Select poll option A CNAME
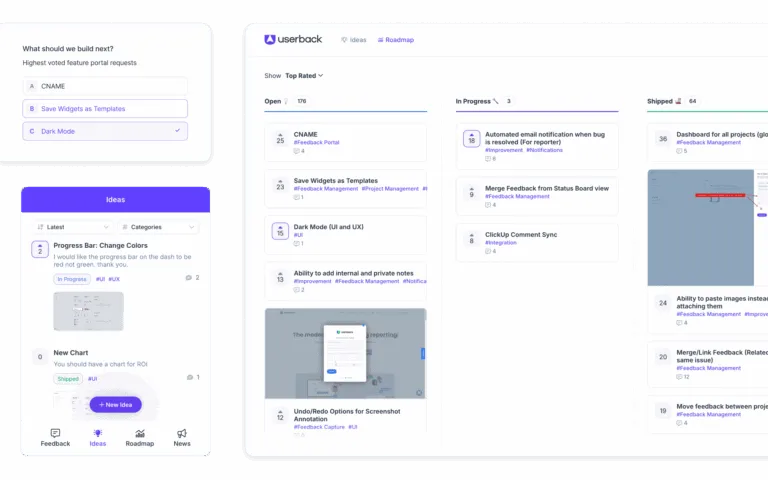The height and width of the screenshot is (480, 768). [105, 86]
